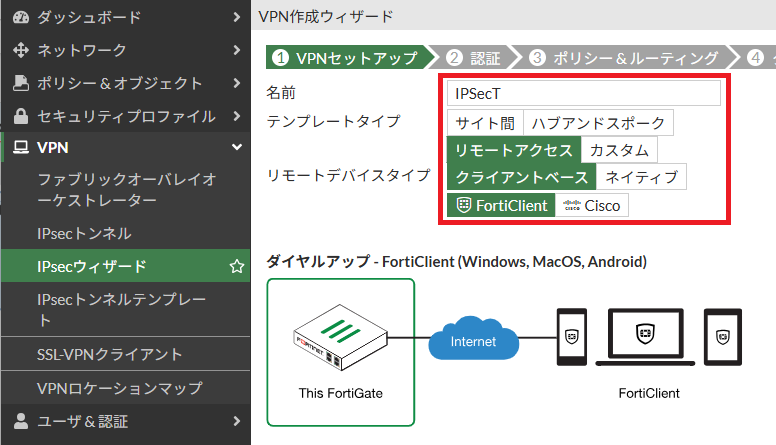Select リモートアクセス template type
This screenshot has width=776, height=445.
(x=514, y=150)
